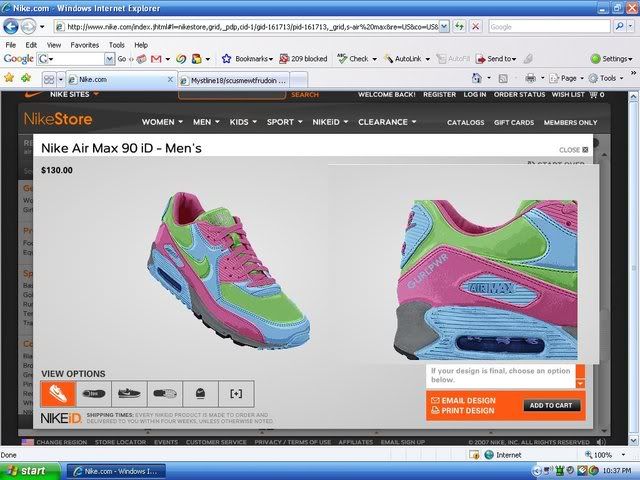This screenshot has width=640, height=480.
Task: Open the Clearance dropdown menu
Action: point(387,122)
